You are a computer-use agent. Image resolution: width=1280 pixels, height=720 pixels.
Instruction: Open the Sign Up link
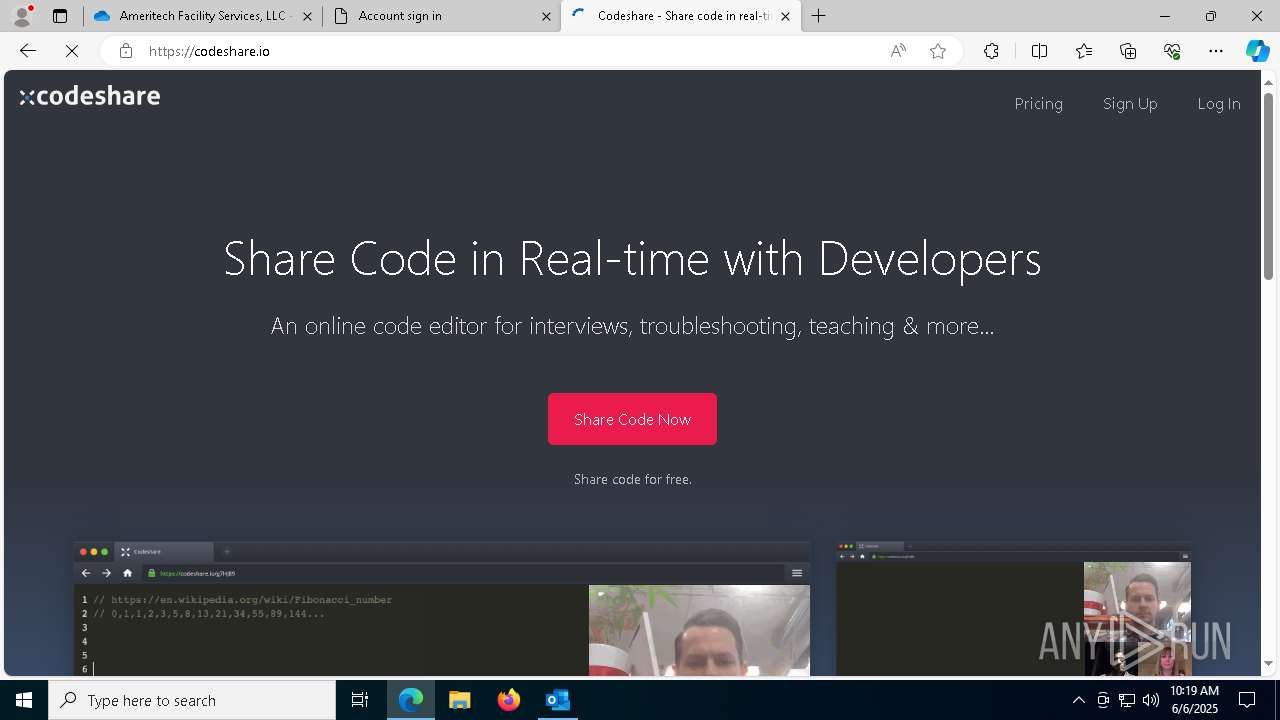pos(1130,104)
